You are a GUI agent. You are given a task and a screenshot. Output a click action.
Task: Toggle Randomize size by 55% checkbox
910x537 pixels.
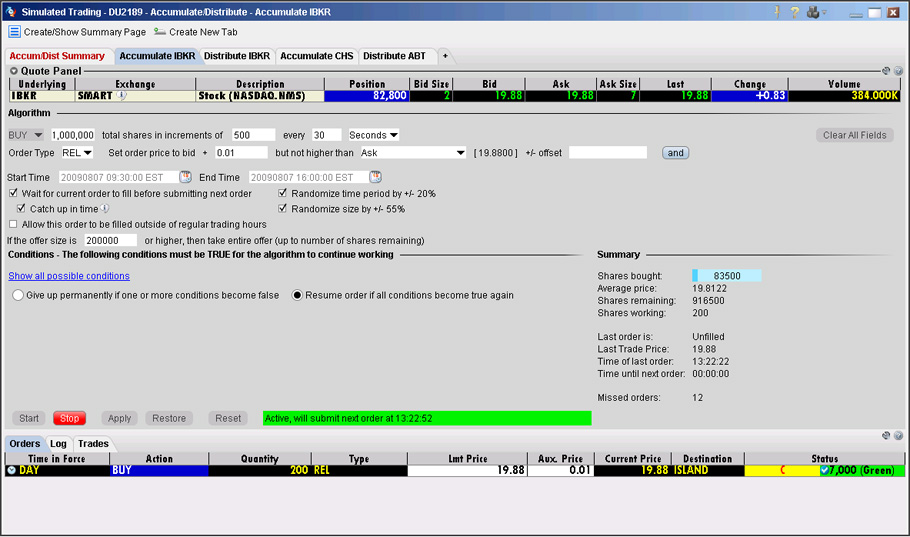tap(283, 208)
